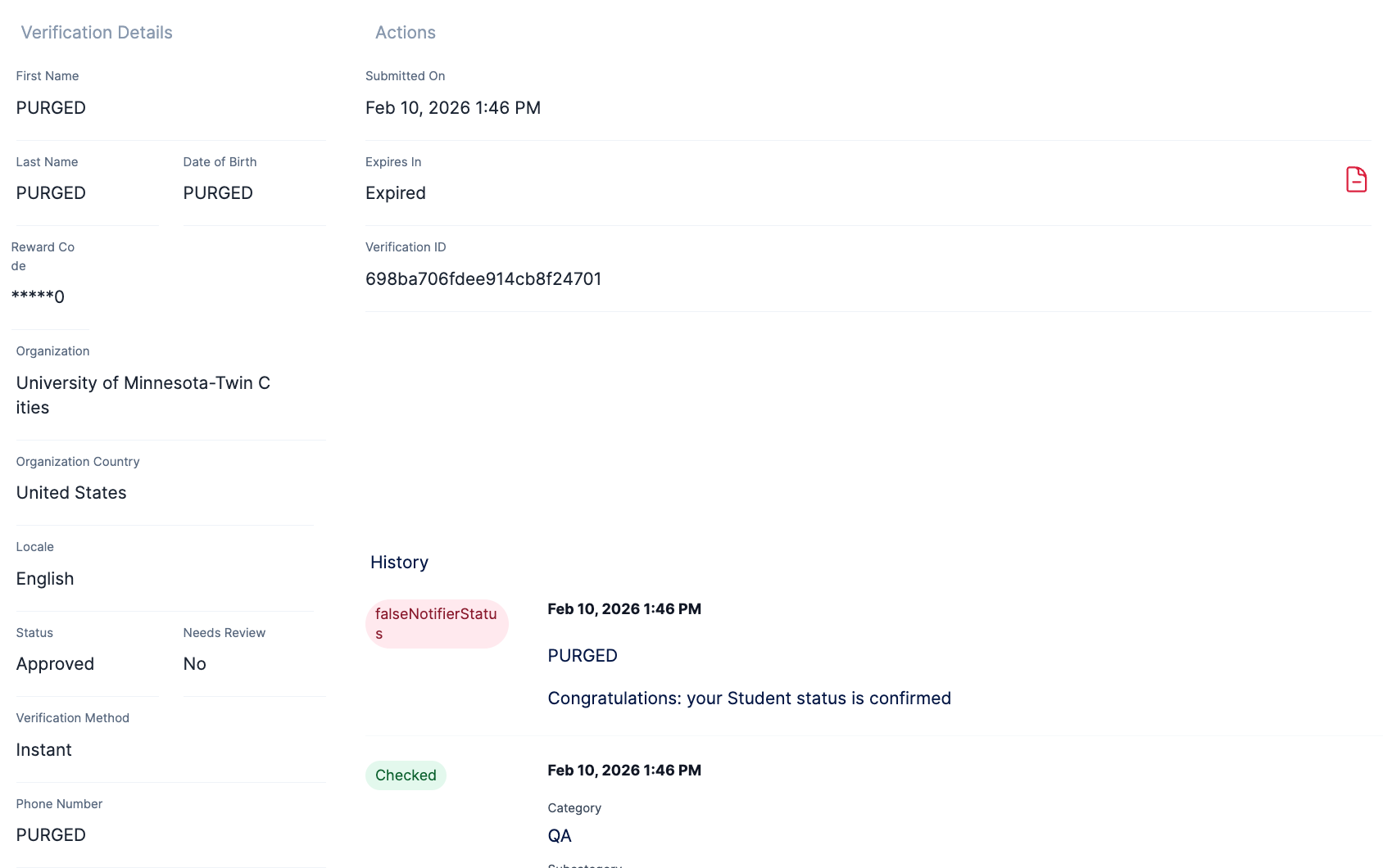Click the Needs Review value No
Screen dimensions: 1383x868
194,663
